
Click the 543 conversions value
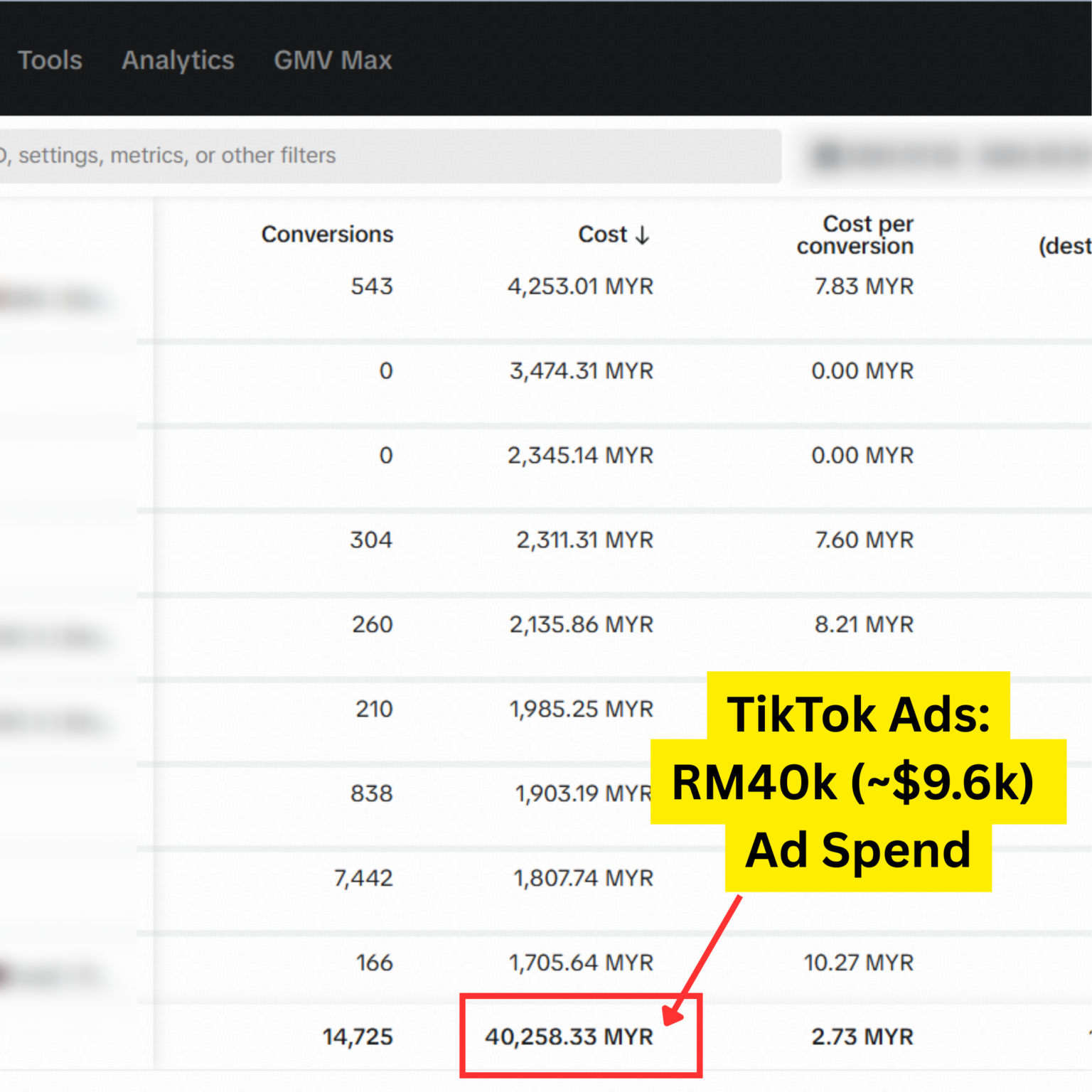pyautogui.click(x=372, y=287)
